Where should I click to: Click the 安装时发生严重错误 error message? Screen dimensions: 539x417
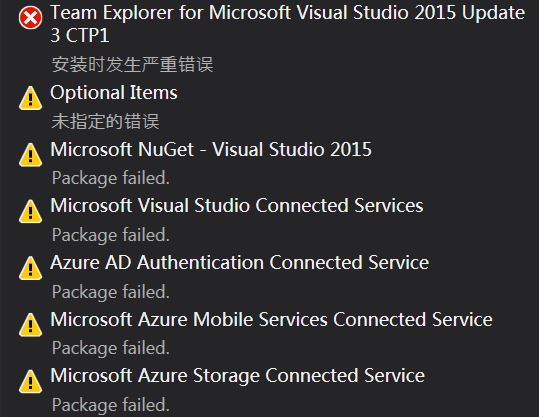click(132, 64)
